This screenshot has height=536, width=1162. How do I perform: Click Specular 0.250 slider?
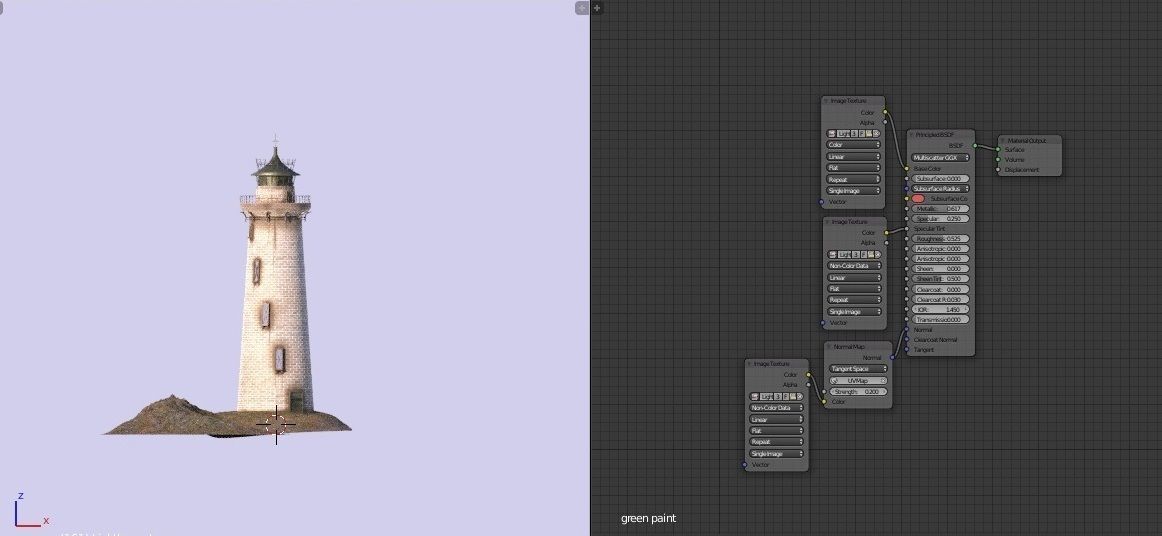point(940,219)
